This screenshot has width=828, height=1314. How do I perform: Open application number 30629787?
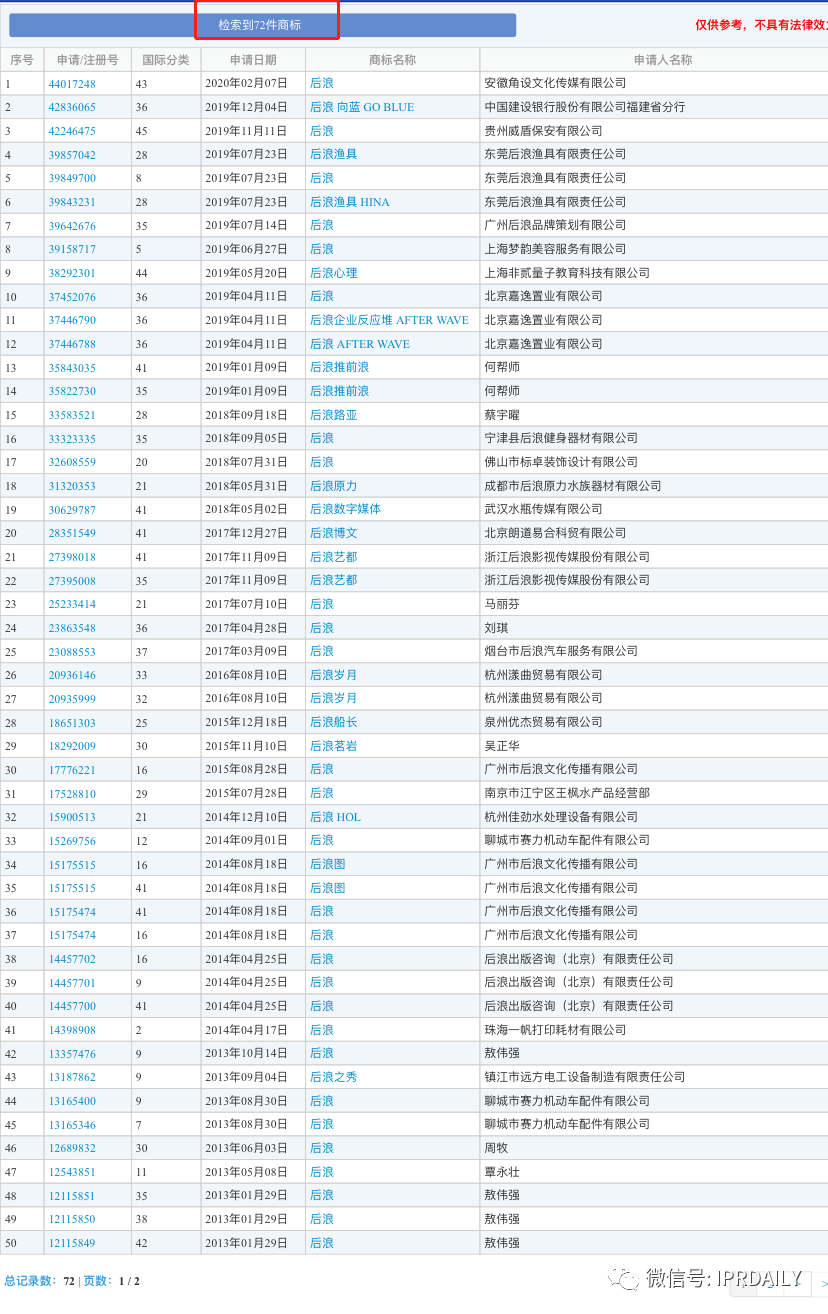[x=72, y=510]
